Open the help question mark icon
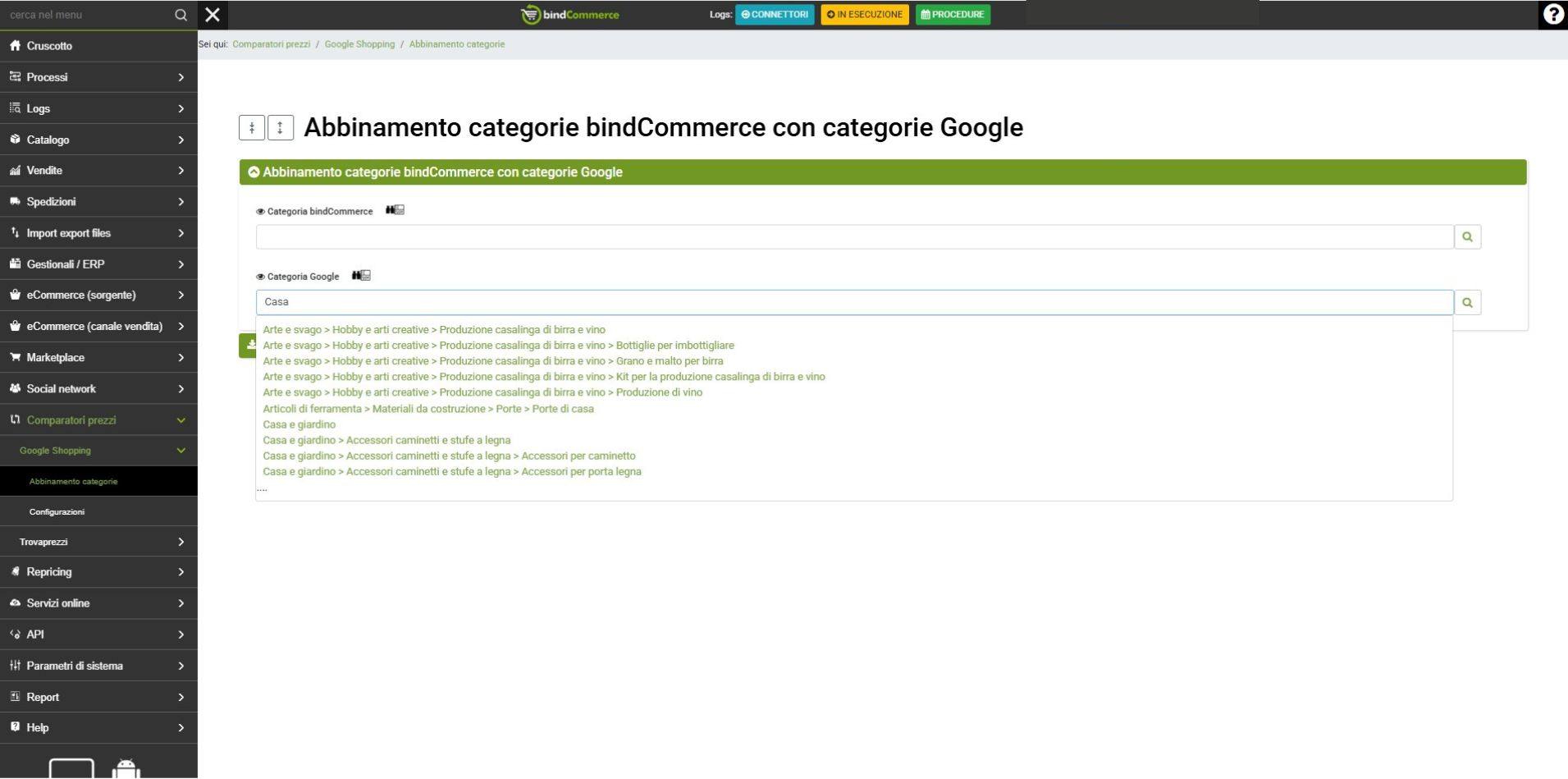Image resolution: width=1568 pixels, height=779 pixels. click(x=1552, y=15)
